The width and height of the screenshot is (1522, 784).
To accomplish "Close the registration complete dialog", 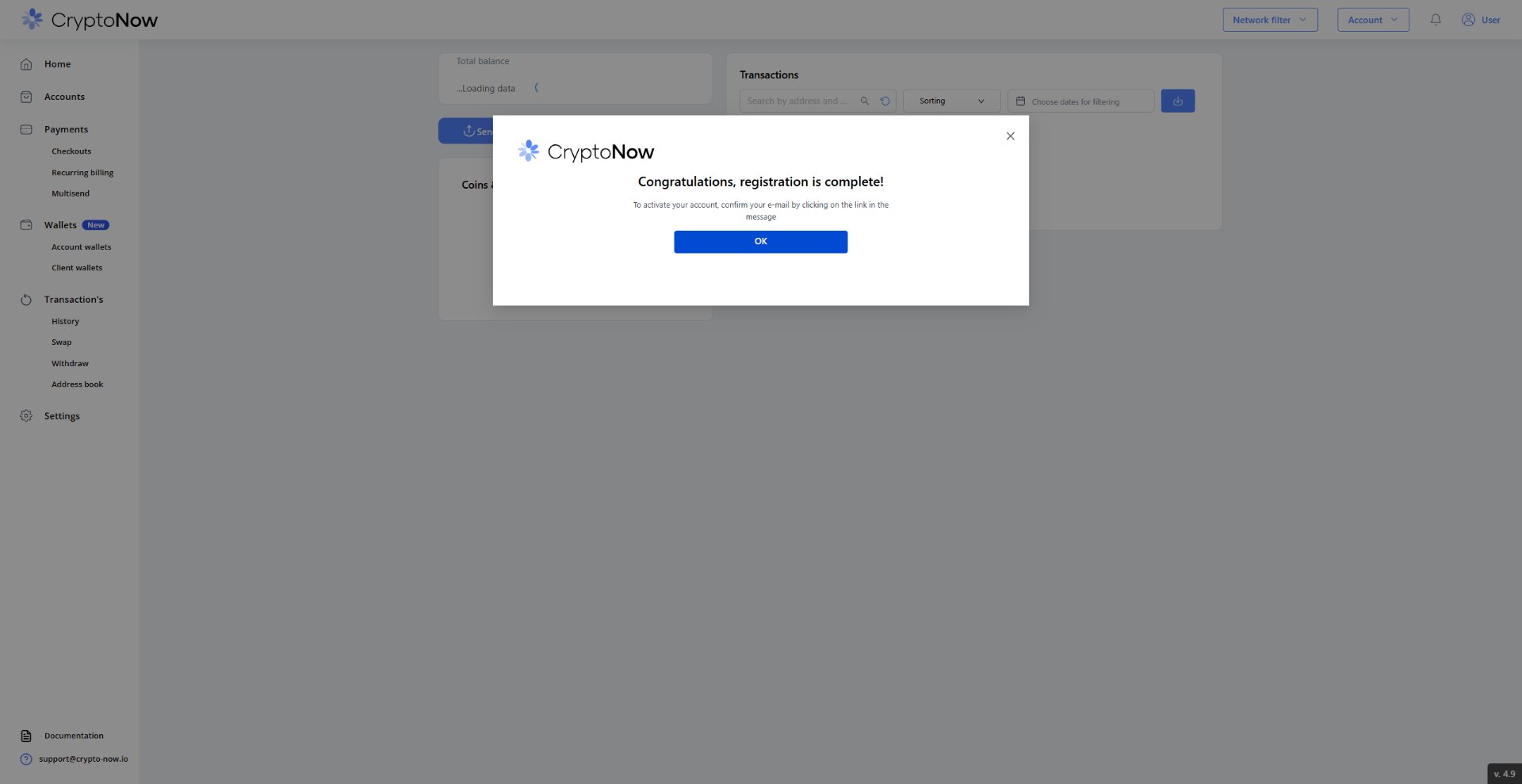I will point(1010,136).
